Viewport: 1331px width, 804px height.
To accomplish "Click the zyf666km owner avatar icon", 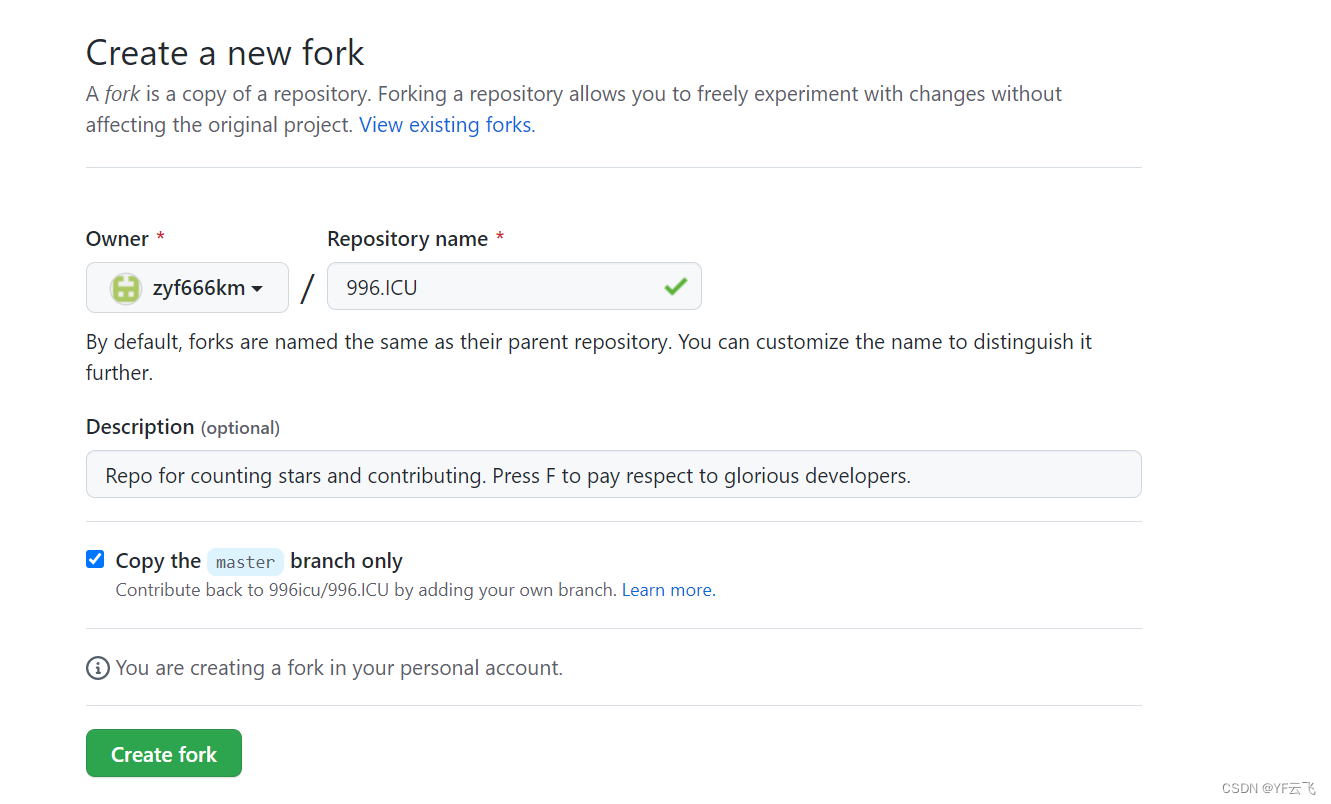I will click(x=126, y=288).
